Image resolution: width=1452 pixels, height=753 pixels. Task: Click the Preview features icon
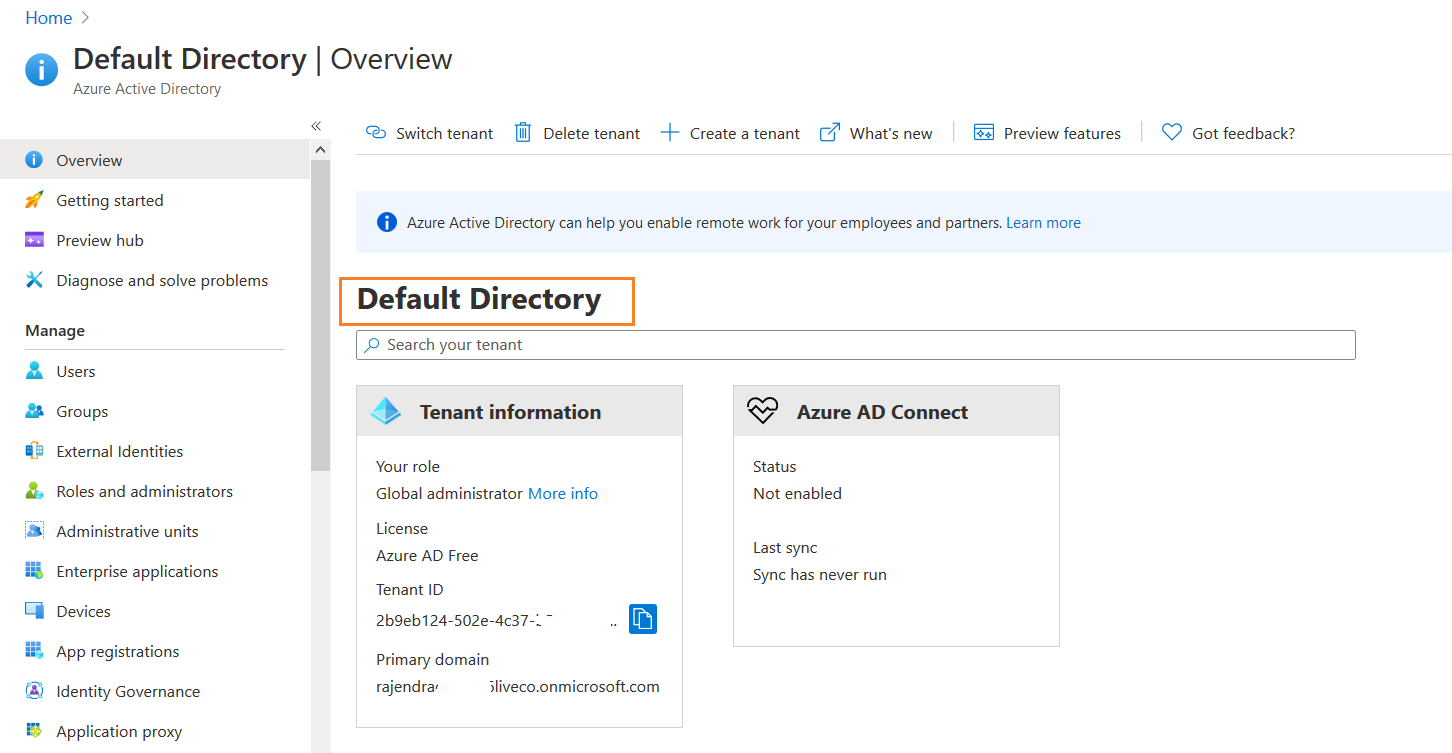(983, 133)
